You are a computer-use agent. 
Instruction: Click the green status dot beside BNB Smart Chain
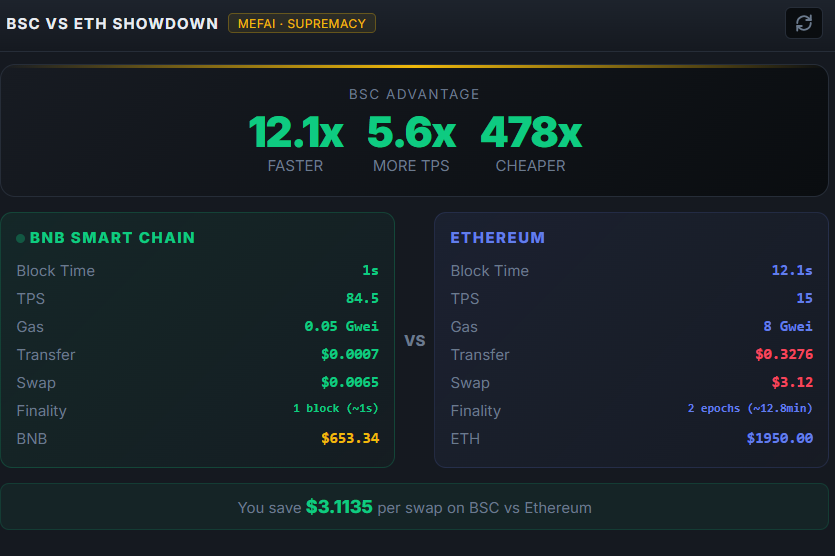pos(21,238)
